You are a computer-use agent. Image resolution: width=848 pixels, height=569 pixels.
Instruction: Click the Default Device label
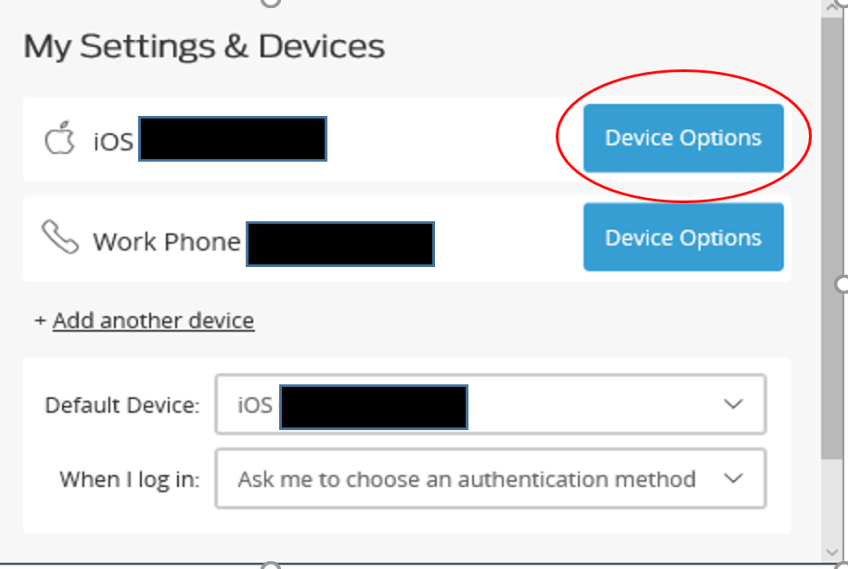coord(122,405)
